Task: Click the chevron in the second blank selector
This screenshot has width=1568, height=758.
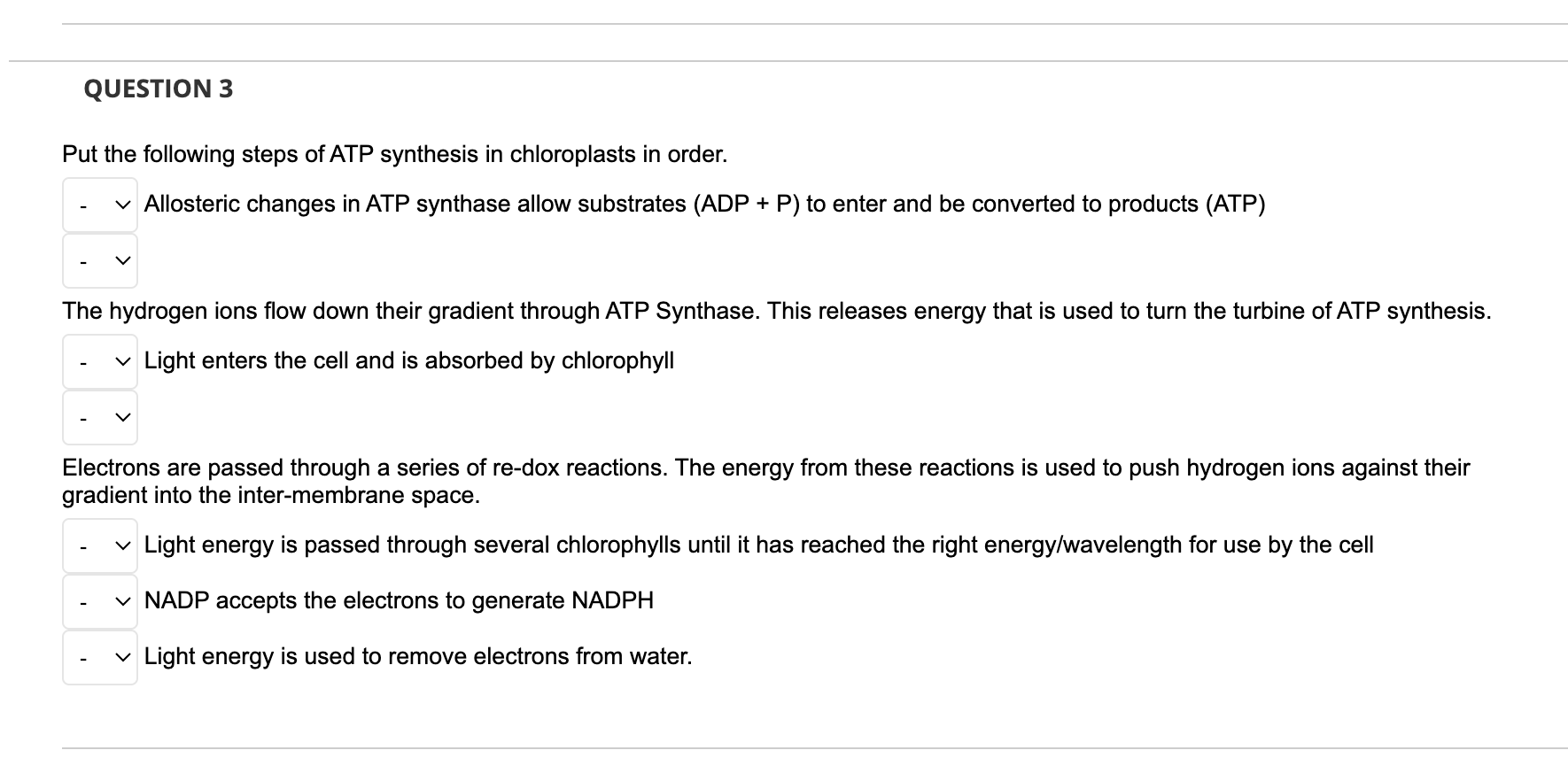Action: click(122, 261)
